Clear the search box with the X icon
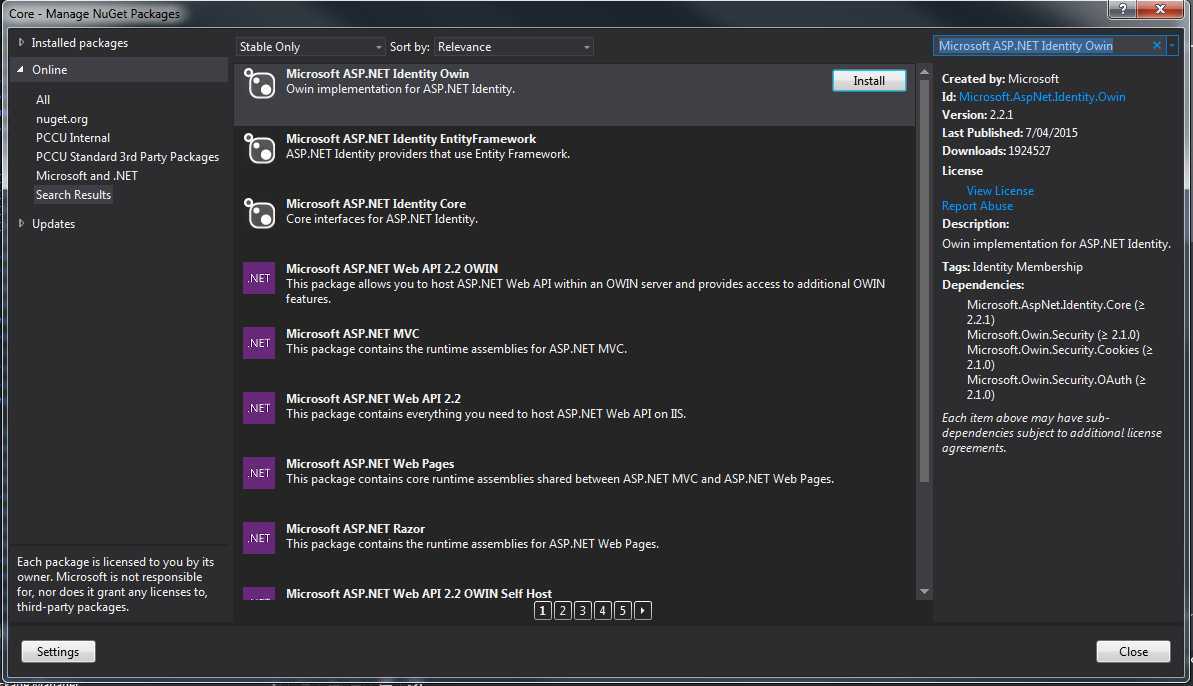This screenshot has width=1193, height=686. click(x=1156, y=46)
